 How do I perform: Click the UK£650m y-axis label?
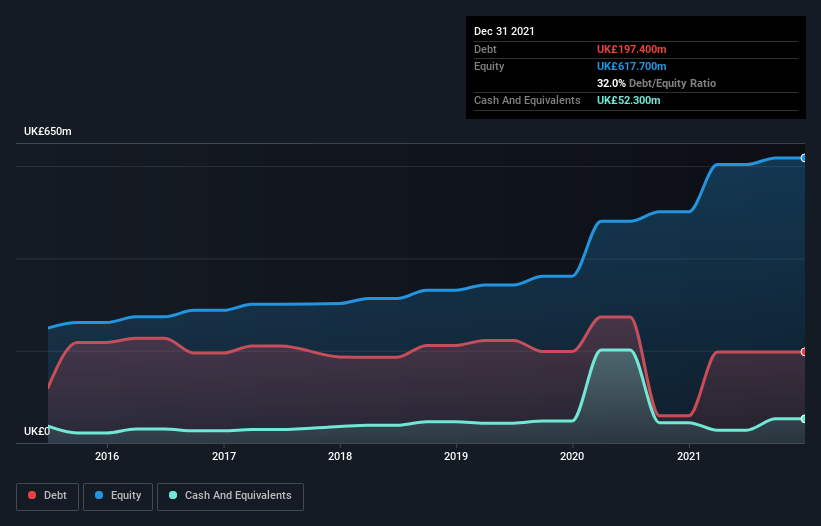coord(48,131)
